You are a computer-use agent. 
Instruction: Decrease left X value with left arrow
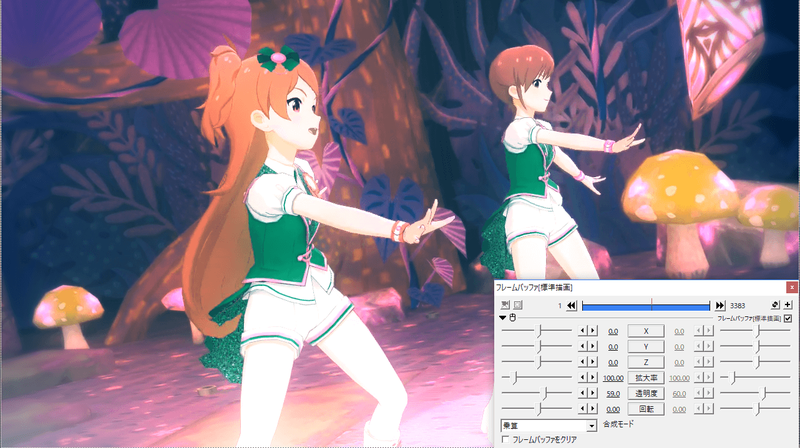pyautogui.click(x=583, y=331)
